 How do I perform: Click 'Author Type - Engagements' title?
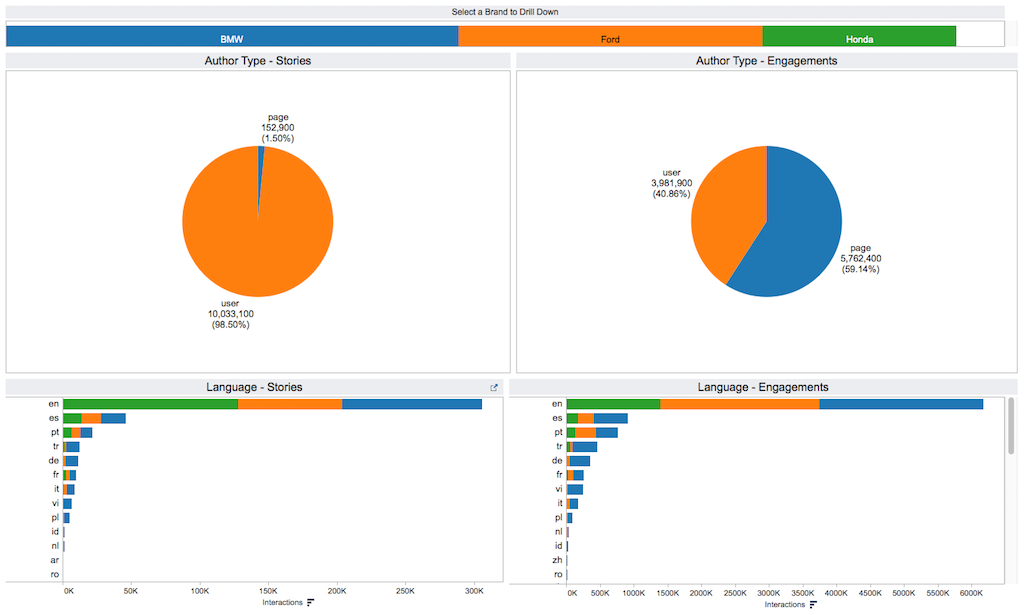(767, 61)
